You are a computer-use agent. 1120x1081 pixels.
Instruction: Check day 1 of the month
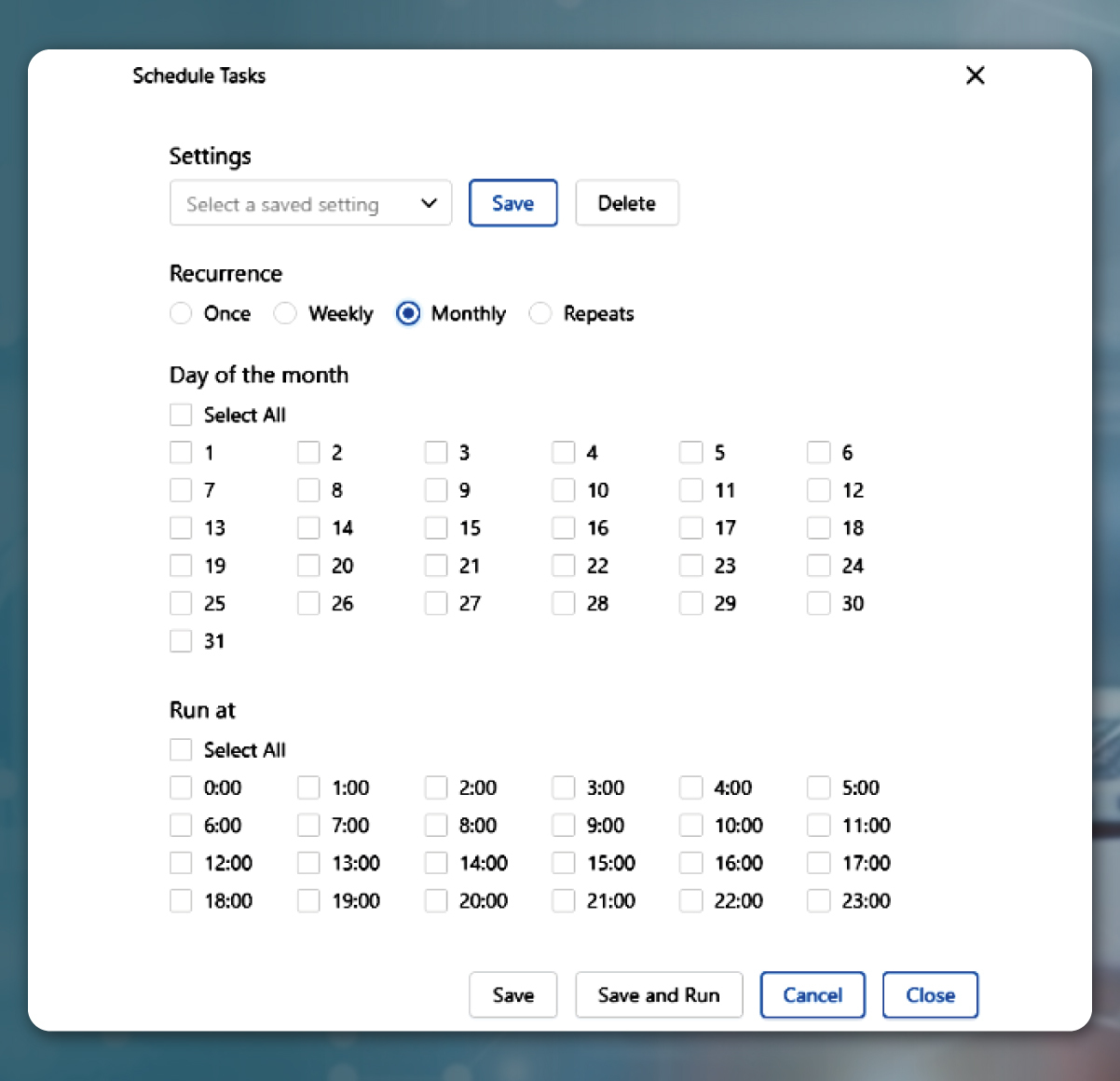(181, 452)
